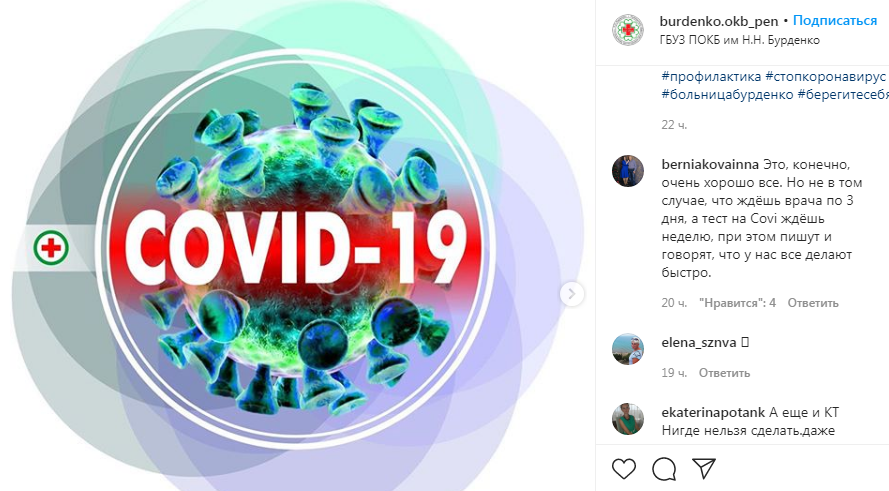Image resolution: width=889 pixels, height=491 pixels.
Task: Open ekaterinapotank's avatar picture
Action: (628, 419)
